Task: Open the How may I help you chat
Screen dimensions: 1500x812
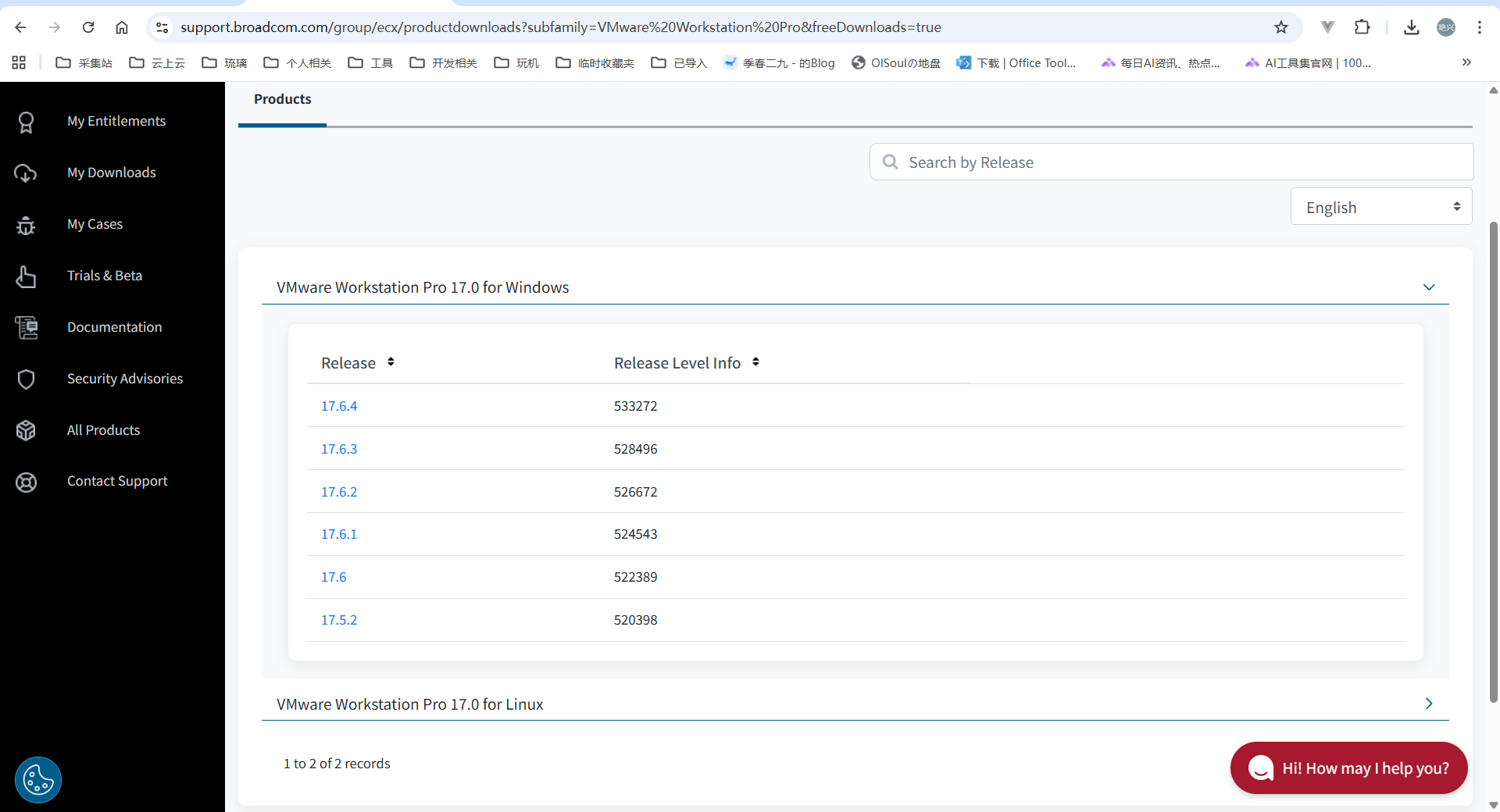Action: point(1348,768)
